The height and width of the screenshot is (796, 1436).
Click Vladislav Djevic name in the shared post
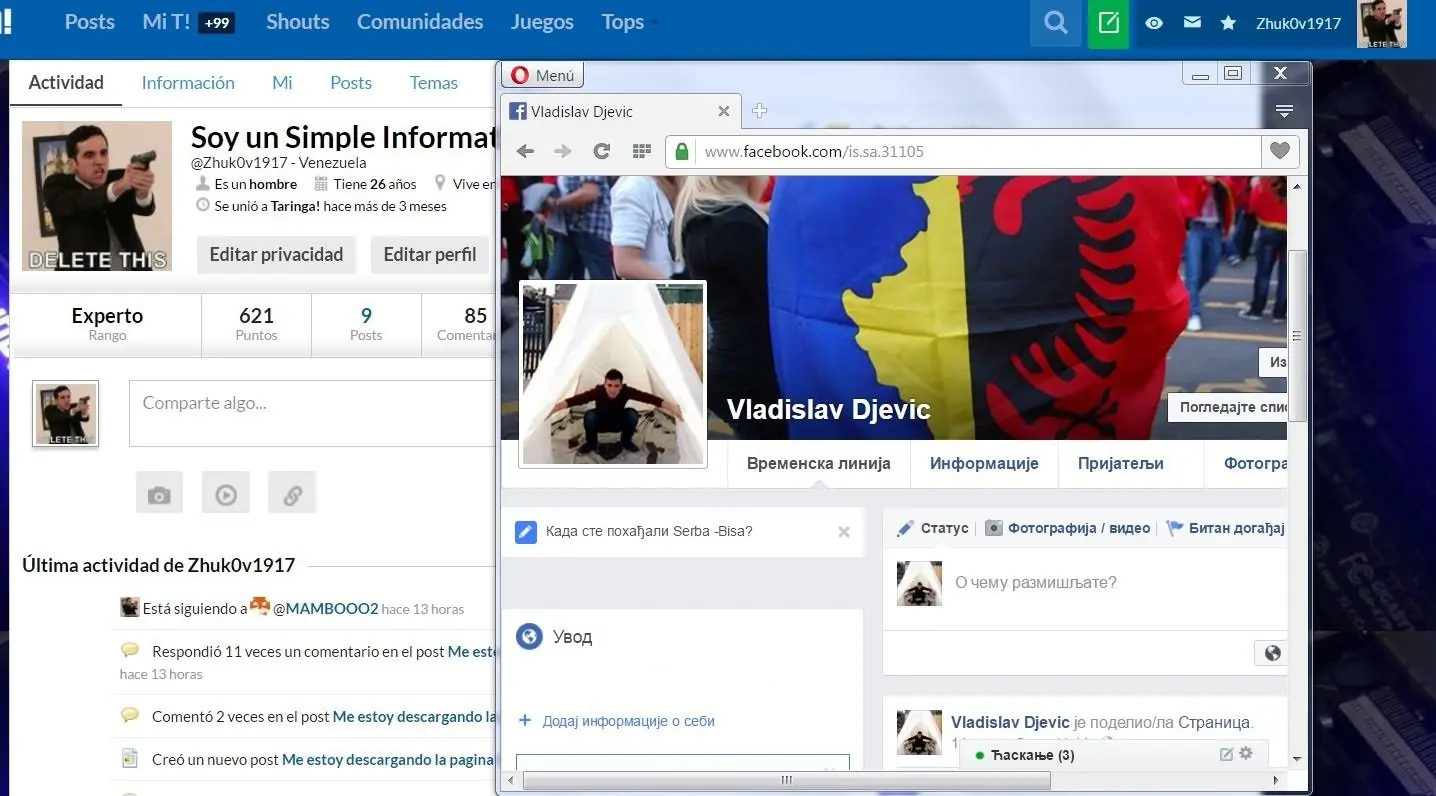1010,723
